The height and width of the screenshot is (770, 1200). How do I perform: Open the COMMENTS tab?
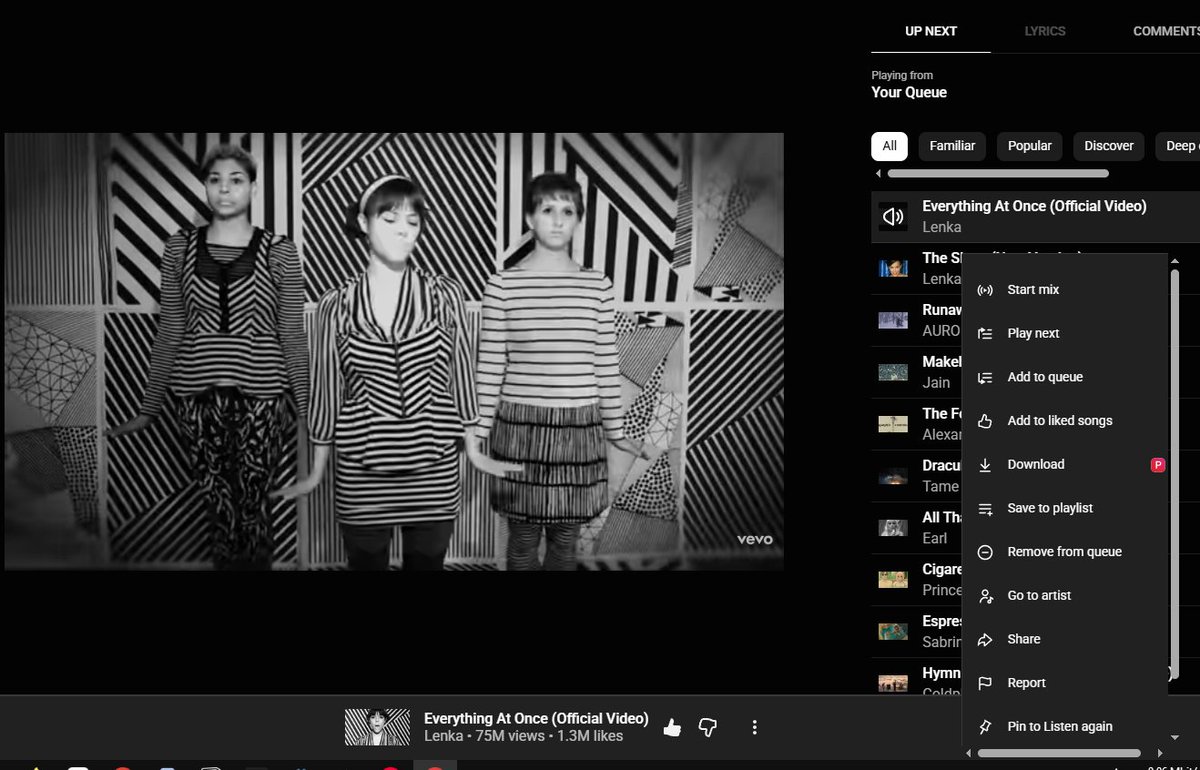(1166, 31)
